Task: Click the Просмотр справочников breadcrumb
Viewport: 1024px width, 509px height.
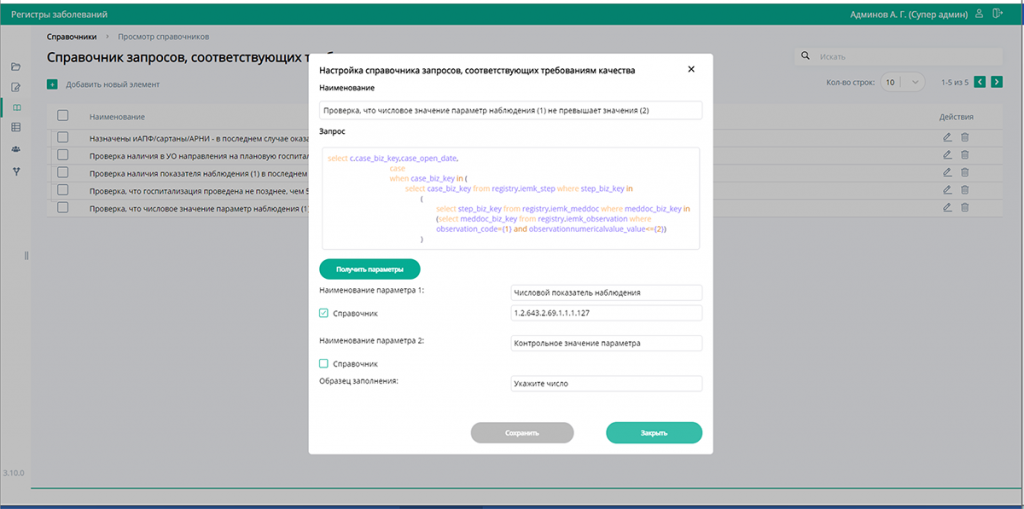Action: click(163, 36)
